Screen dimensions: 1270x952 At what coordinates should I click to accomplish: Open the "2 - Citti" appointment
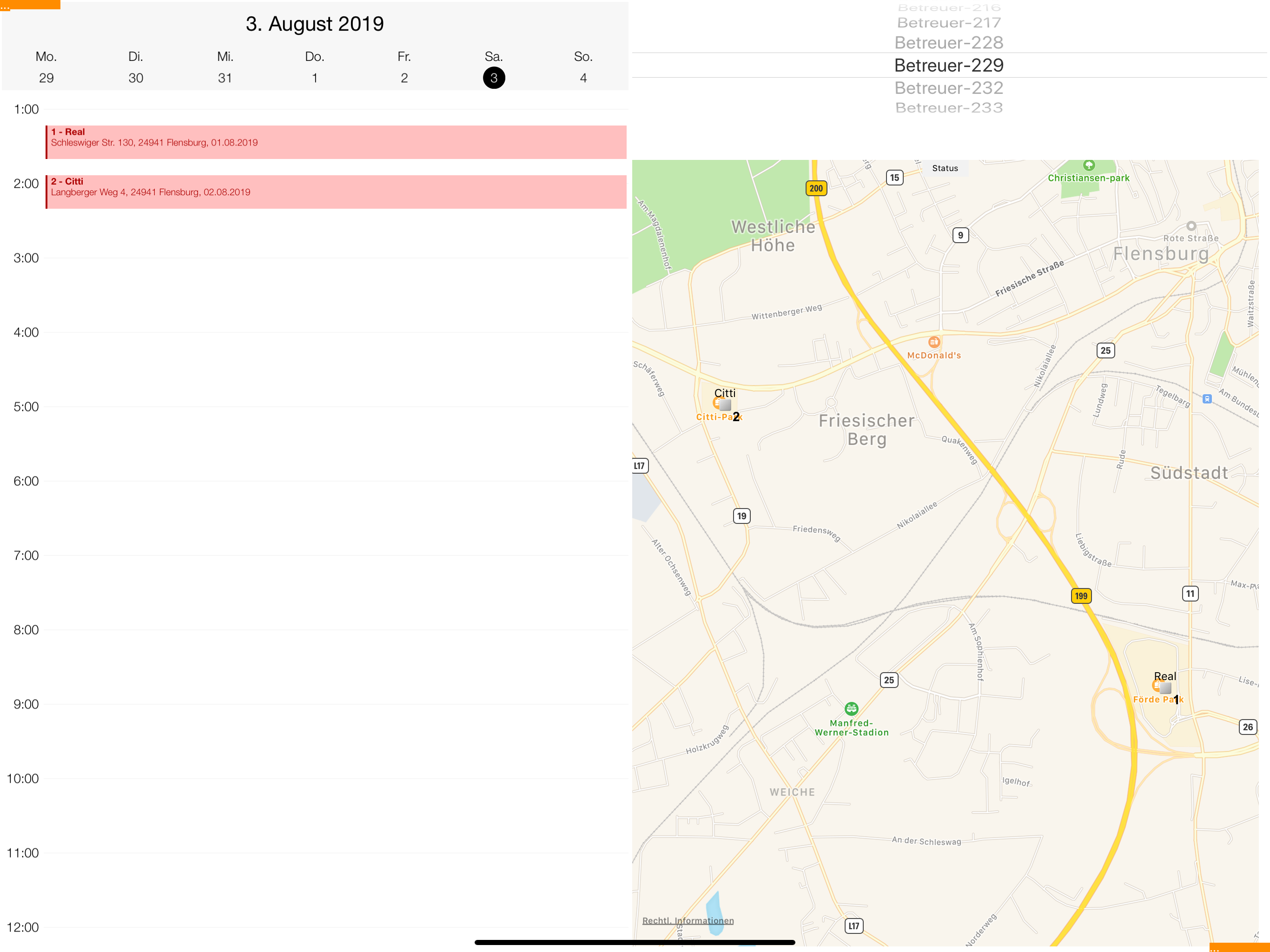tap(336, 192)
